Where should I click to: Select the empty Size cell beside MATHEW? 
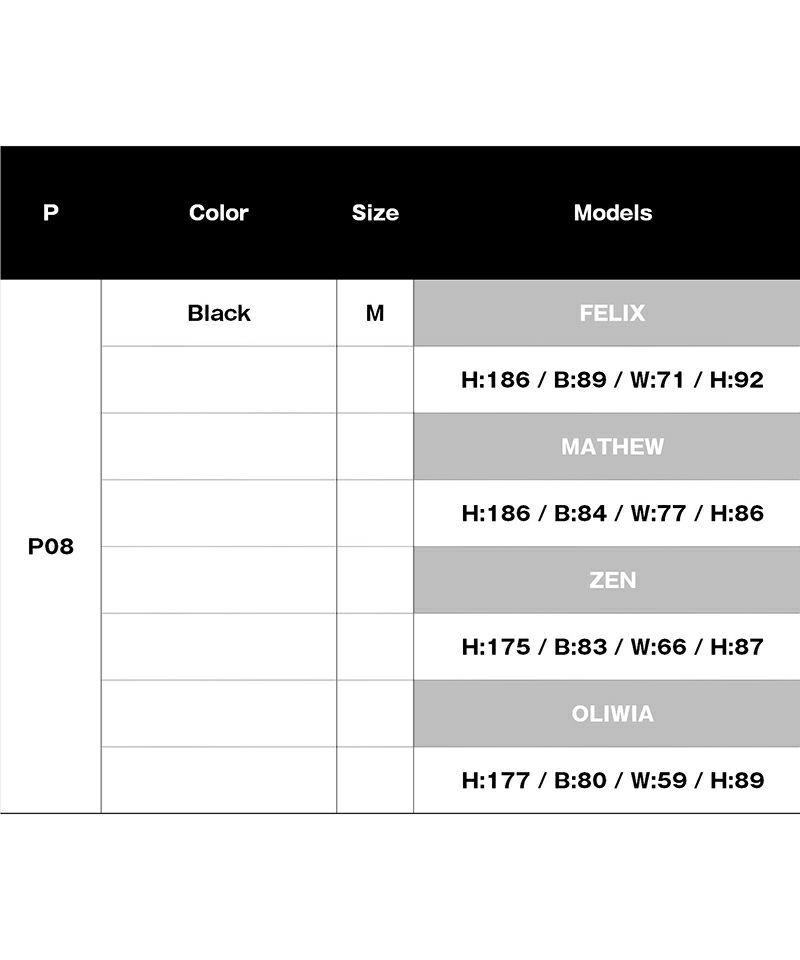[x=375, y=446]
